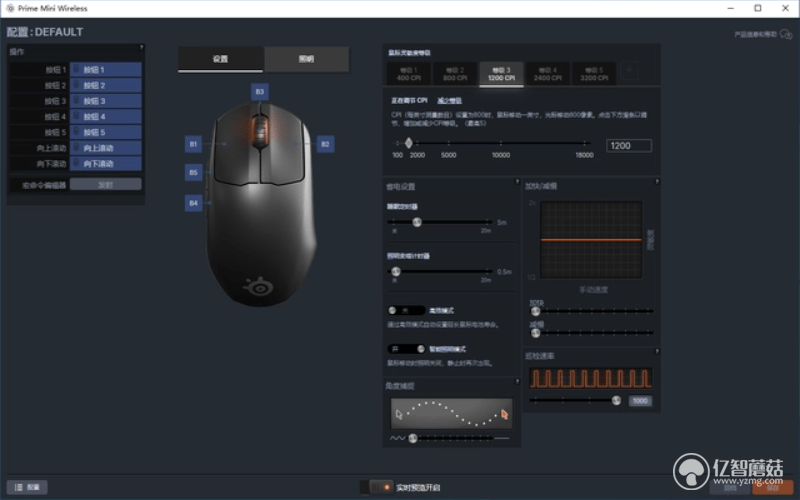Click the reduce levels link beside CPI heading
Viewport: 800px width, 500px height.
click(x=449, y=101)
